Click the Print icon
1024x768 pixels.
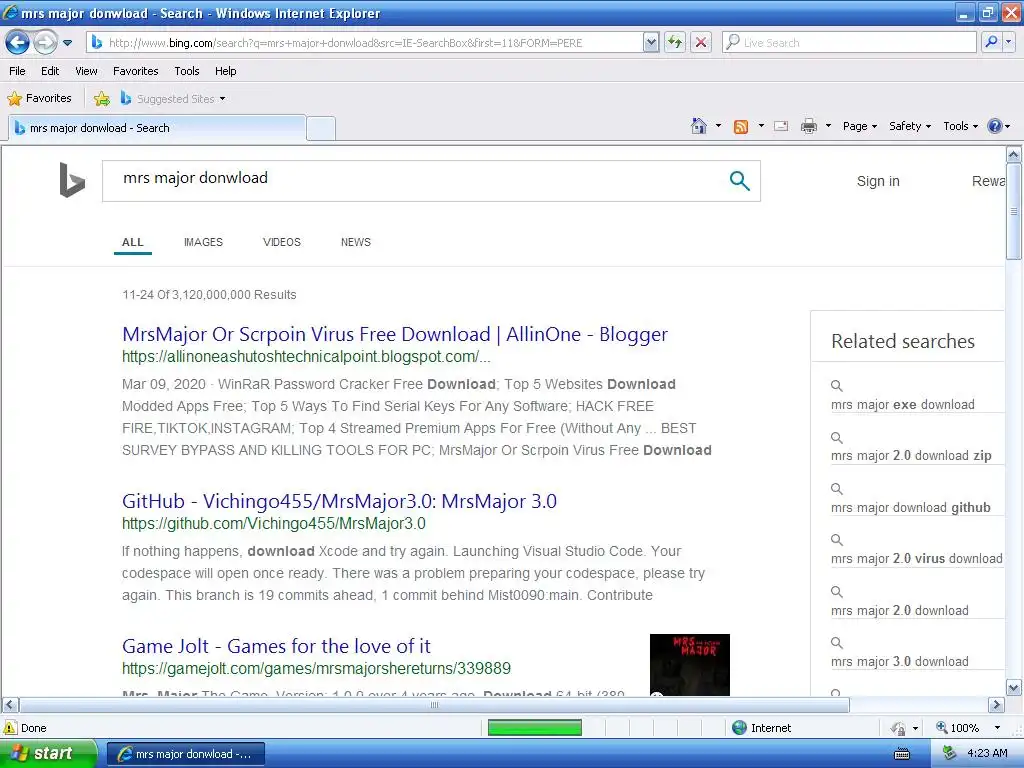(x=809, y=126)
